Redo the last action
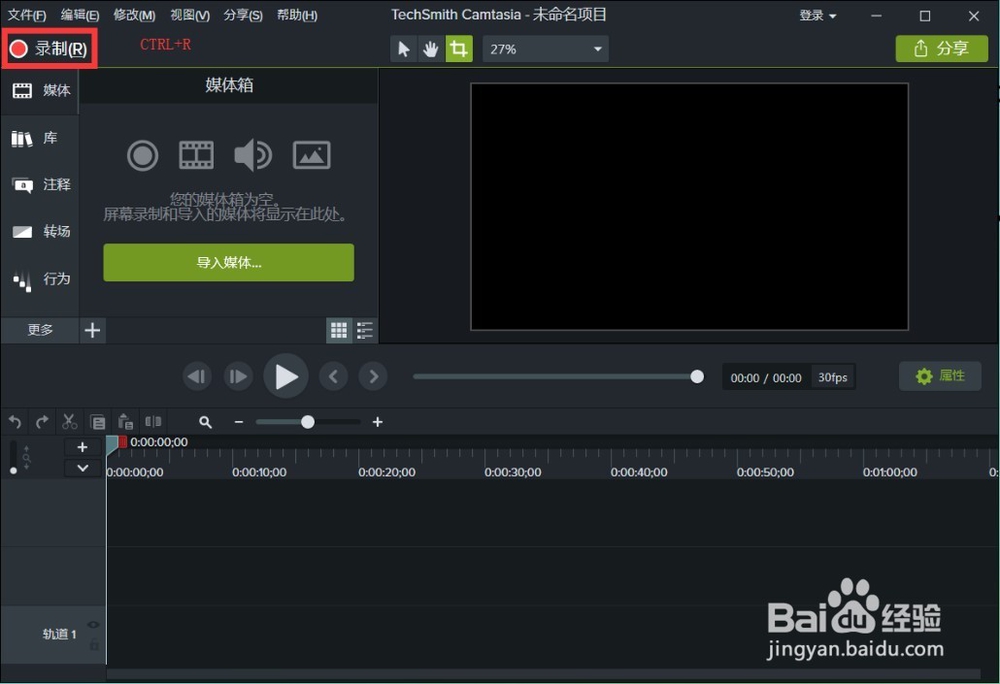 tap(42, 422)
